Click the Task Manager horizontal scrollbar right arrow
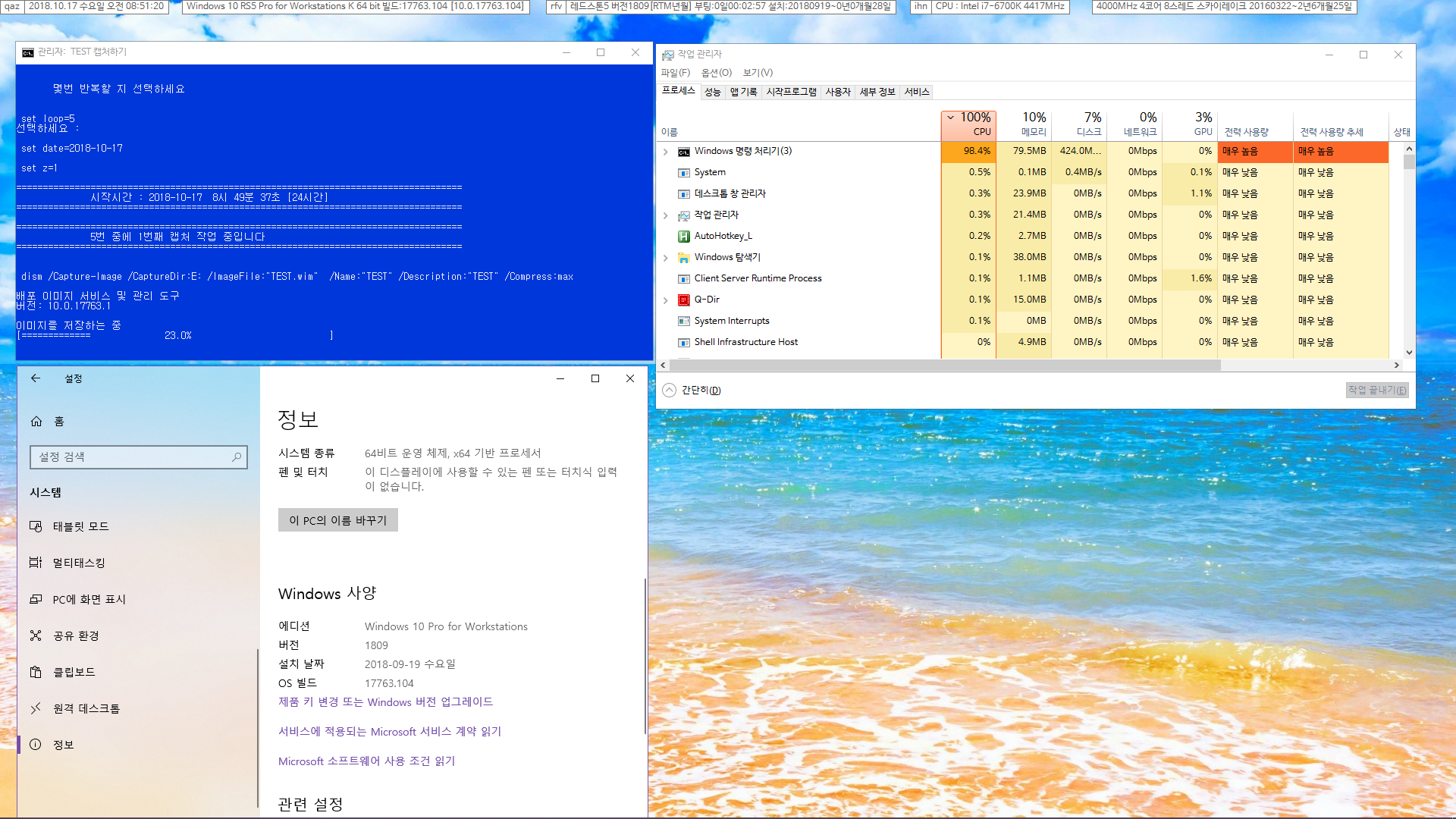The height and width of the screenshot is (819, 1456). point(1397,366)
